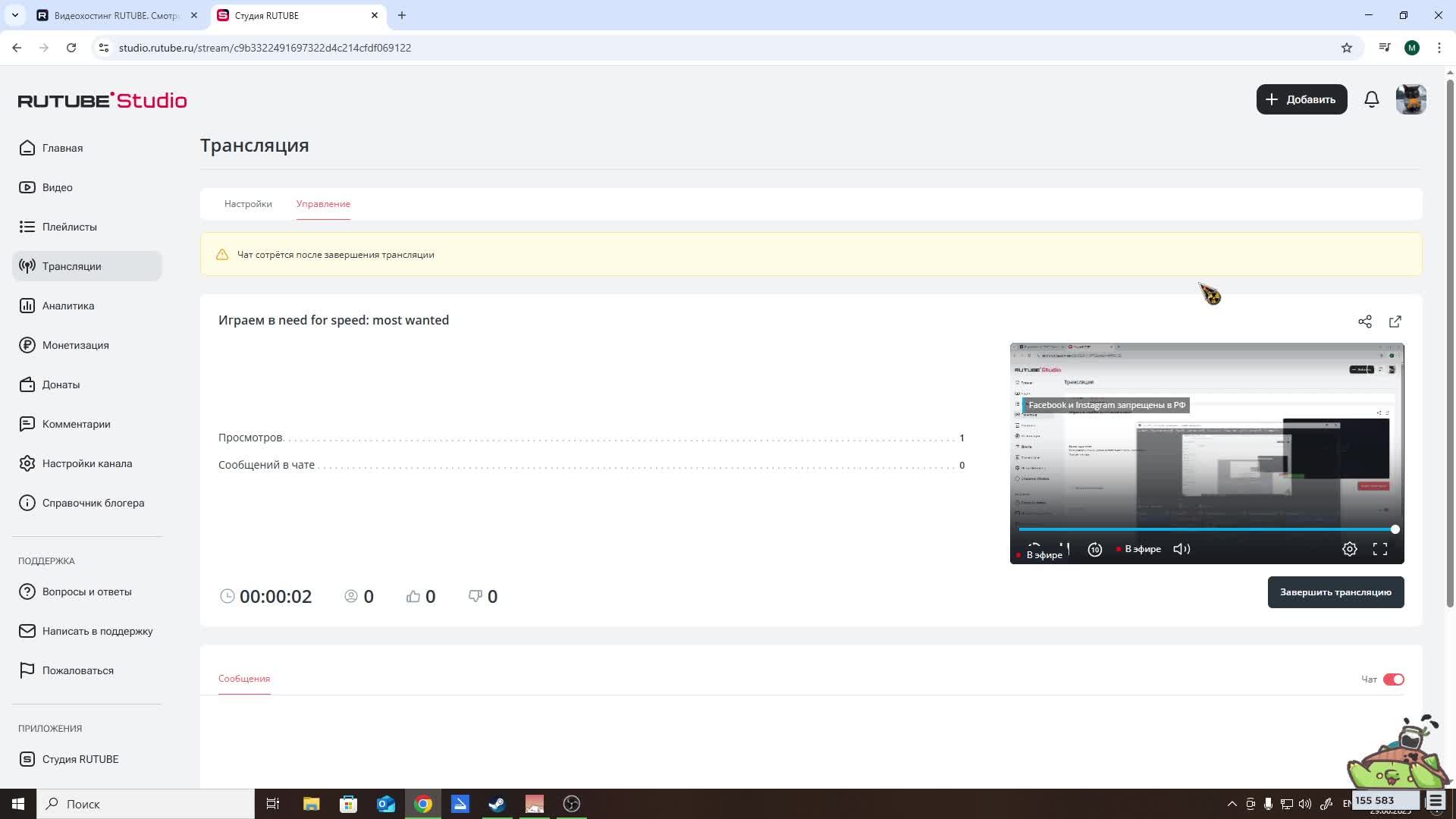1456x819 pixels.
Task: Open the Сообщения tab
Action: coord(244,679)
